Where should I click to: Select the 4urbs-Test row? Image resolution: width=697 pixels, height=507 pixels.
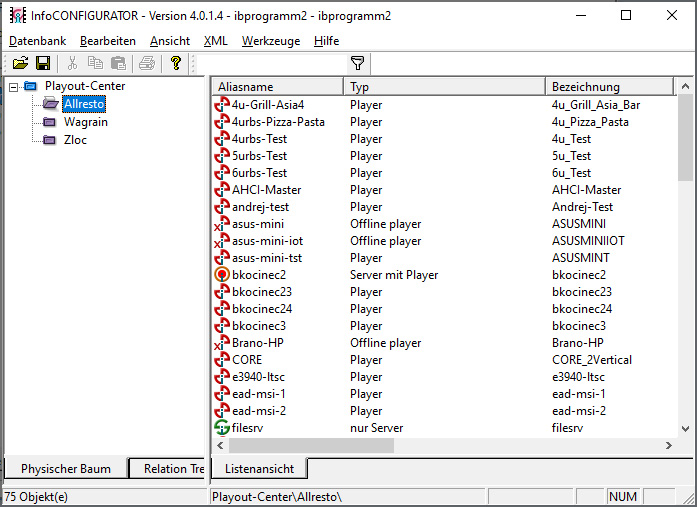[445, 139]
